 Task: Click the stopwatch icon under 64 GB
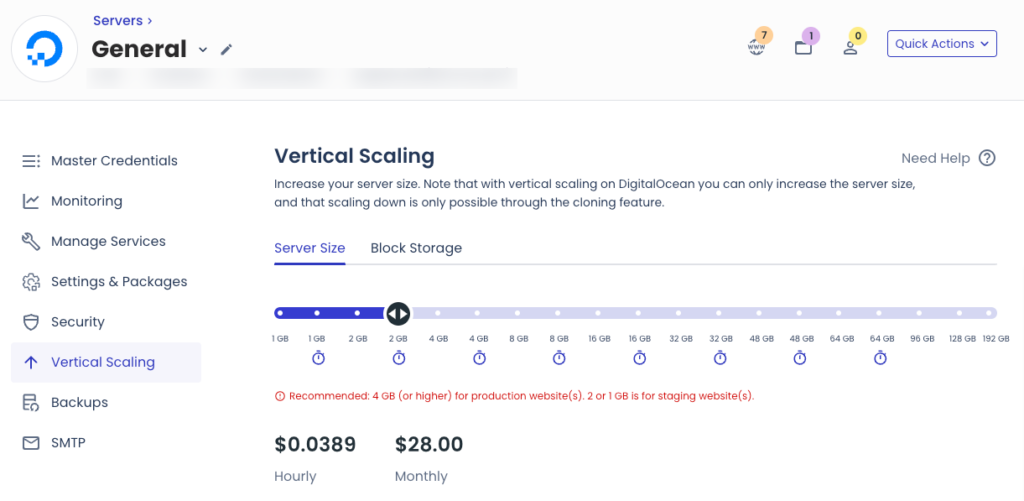click(x=880, y=358)
